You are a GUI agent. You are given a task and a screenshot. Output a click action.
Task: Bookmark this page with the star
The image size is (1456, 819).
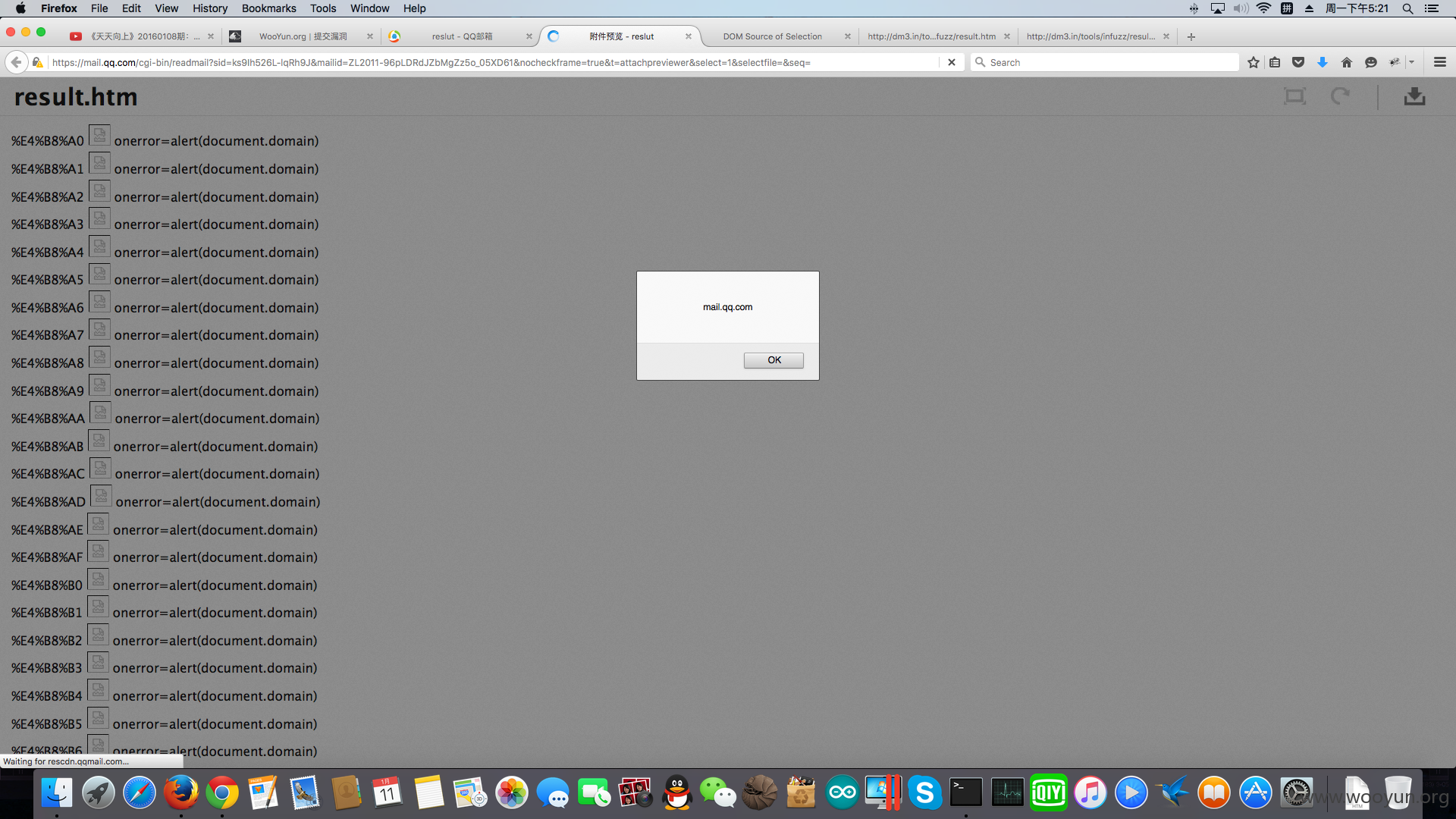coord(1254,62)
